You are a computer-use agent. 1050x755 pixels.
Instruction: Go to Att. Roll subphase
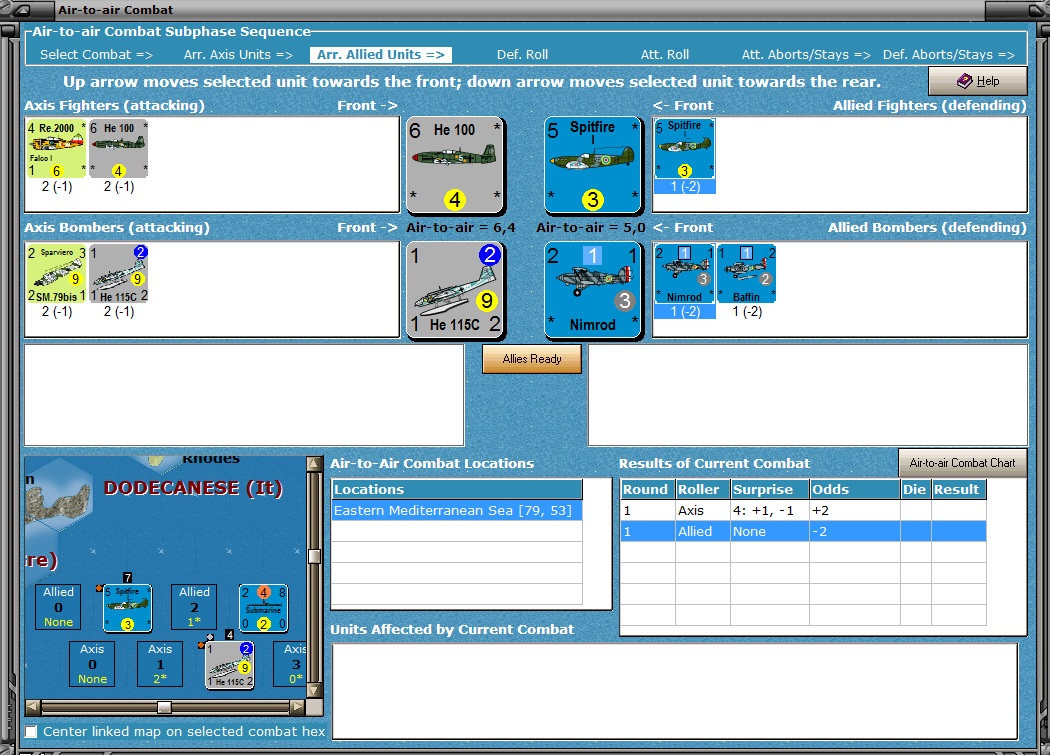tap(665, 55)
